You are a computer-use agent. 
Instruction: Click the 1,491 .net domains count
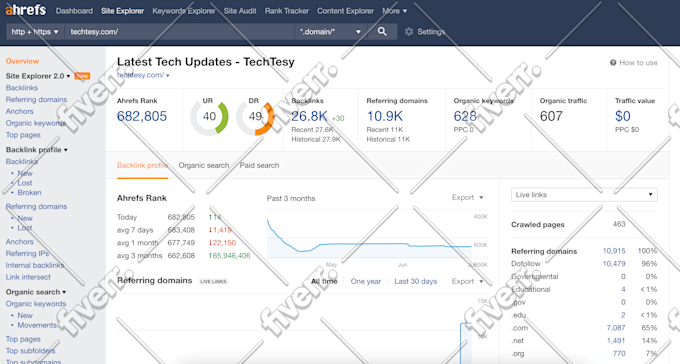point(616,341)
